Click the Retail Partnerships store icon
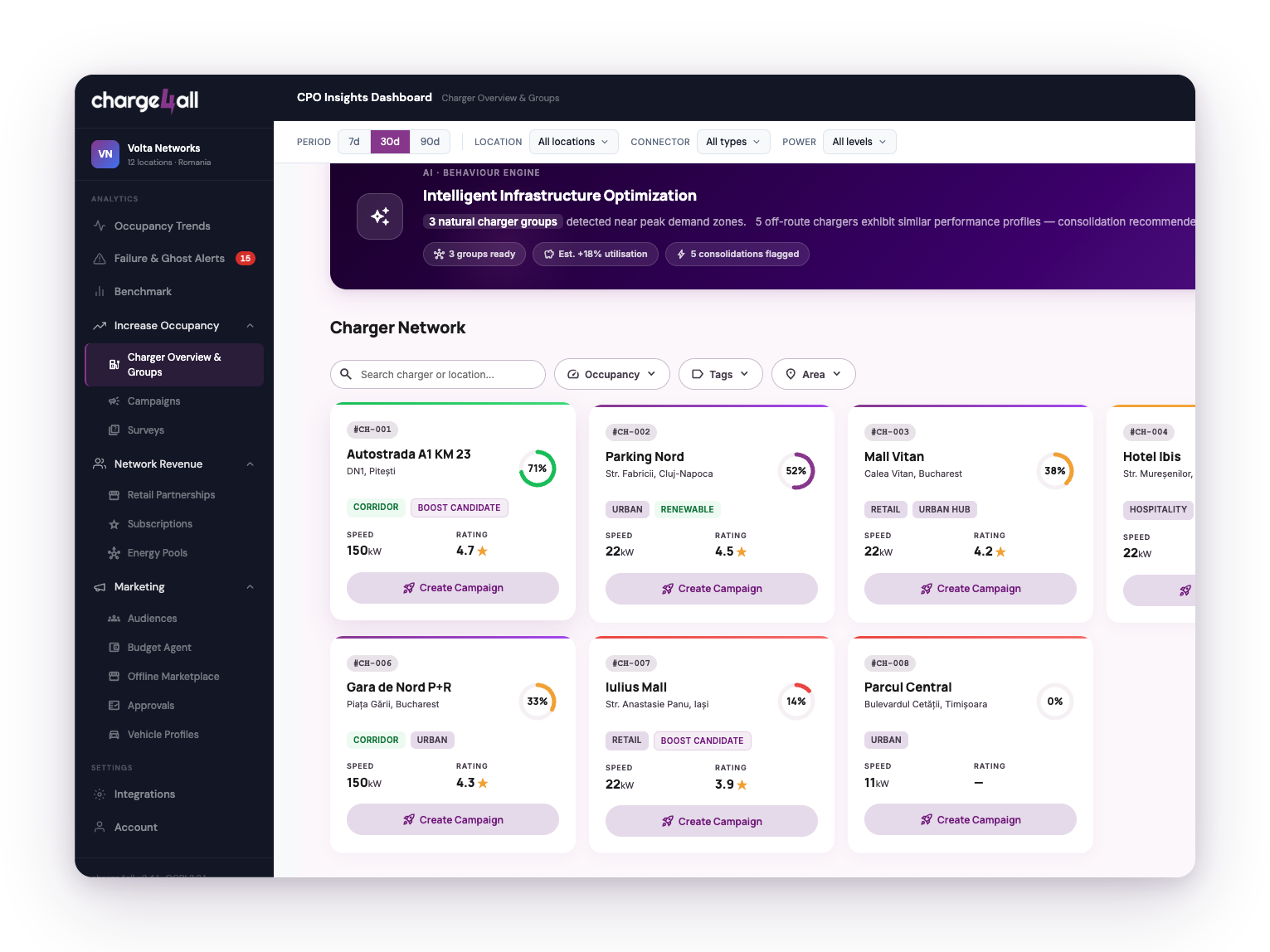 (x=114, y=495)
